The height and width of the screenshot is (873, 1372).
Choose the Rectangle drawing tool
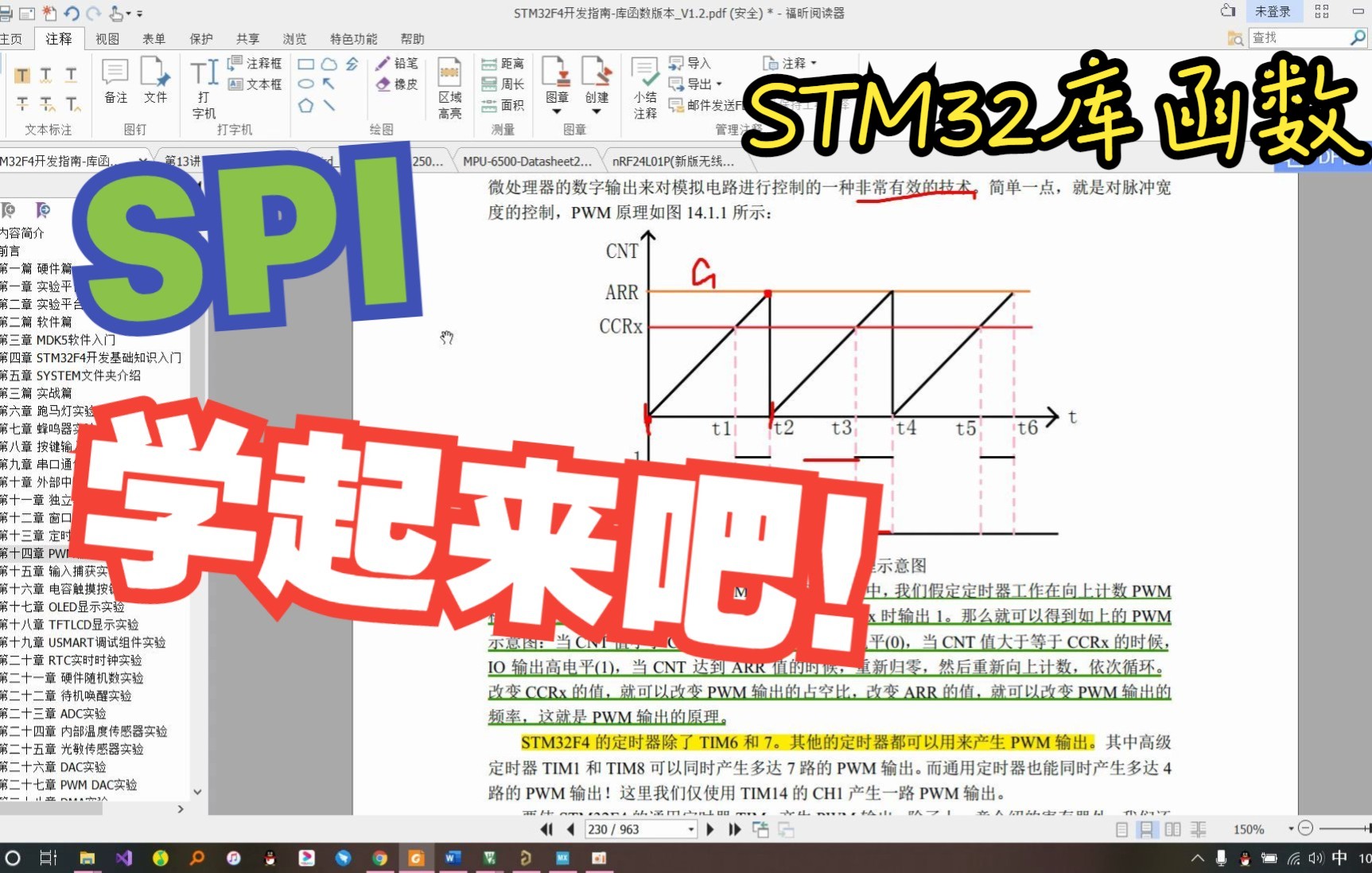pos(305,64)
